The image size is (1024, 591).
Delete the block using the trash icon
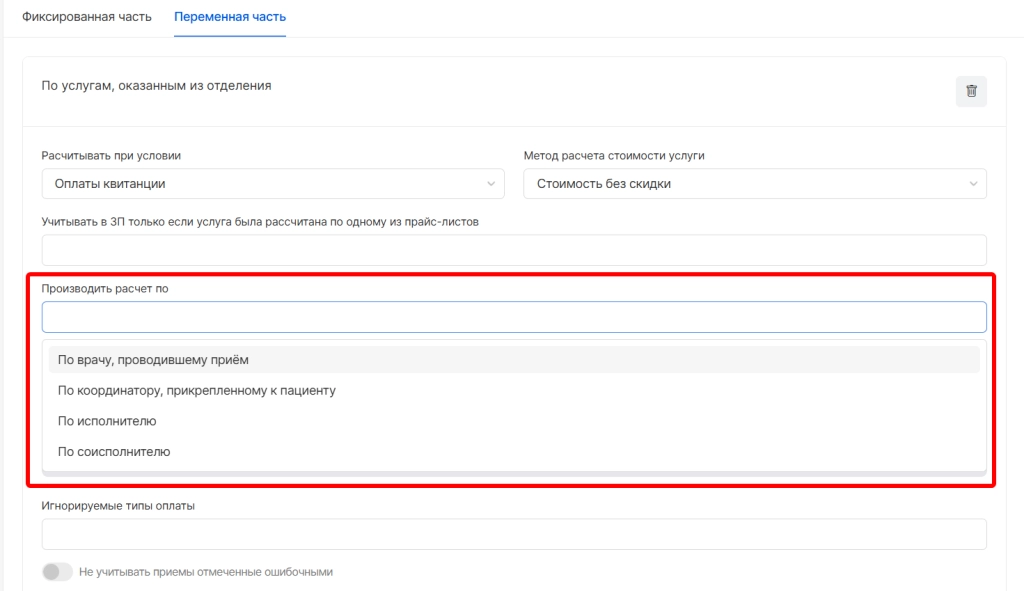coord(971,91)
